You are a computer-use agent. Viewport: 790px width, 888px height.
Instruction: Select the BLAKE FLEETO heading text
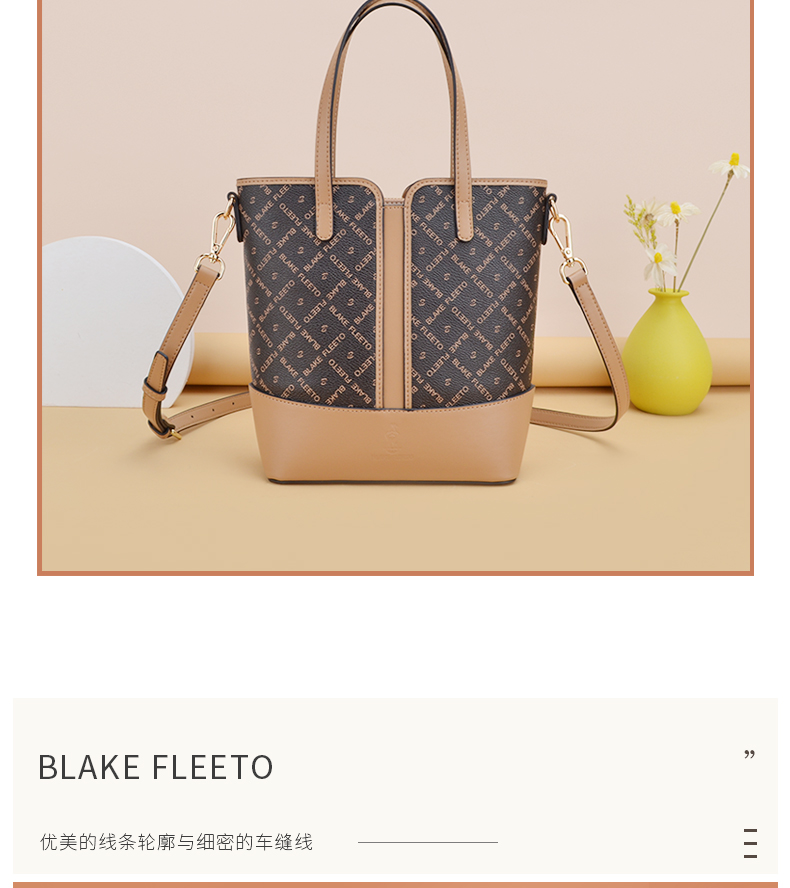pyautogui.click(x=156, y=767)
